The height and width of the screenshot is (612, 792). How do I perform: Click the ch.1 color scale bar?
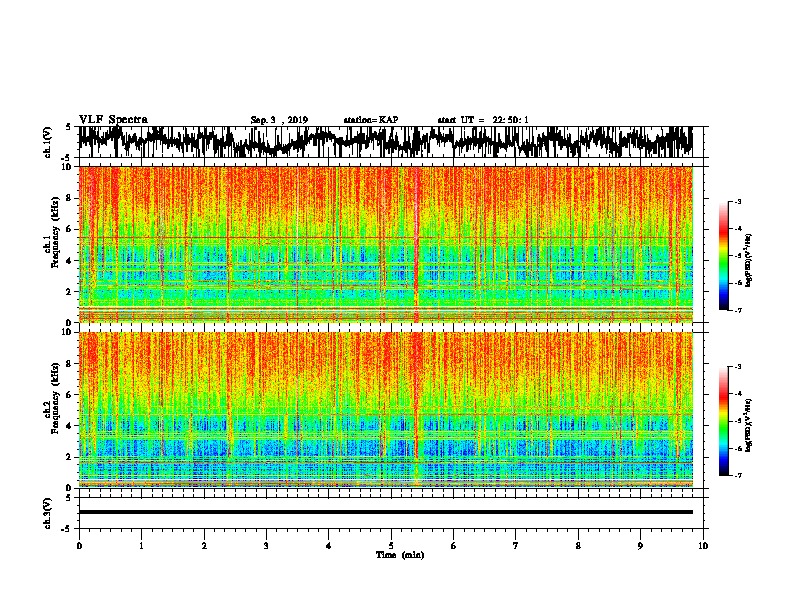coord(724,256)
